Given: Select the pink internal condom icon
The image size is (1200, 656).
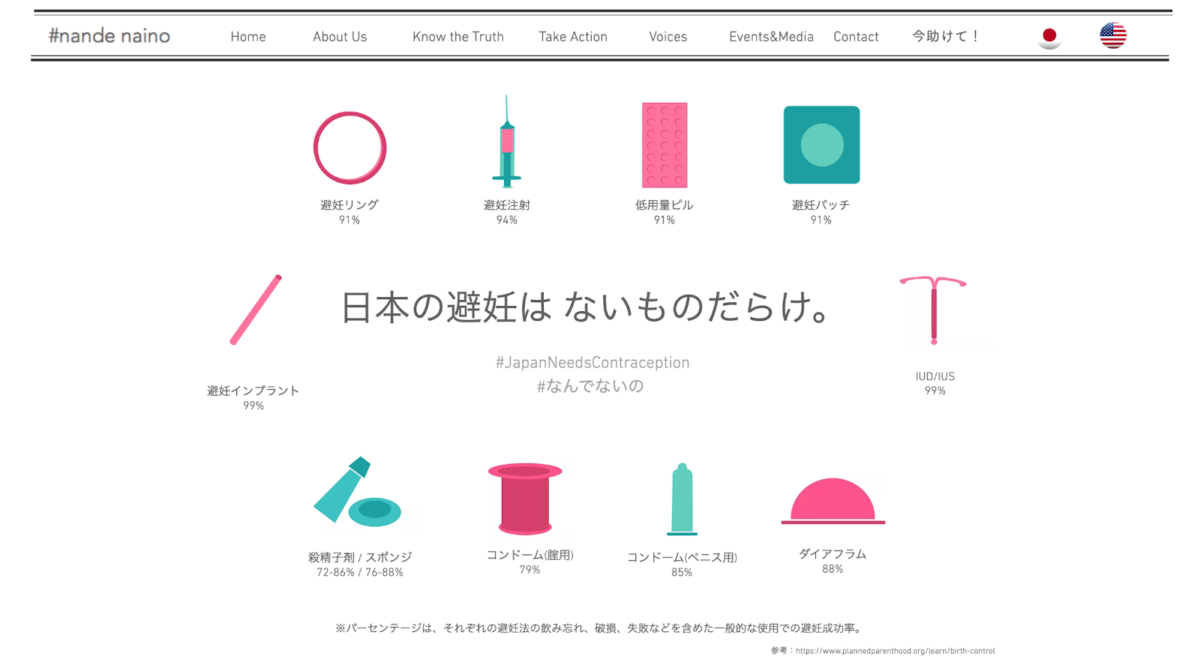Looking at the screenshot, I should click(x=525, y=498).
